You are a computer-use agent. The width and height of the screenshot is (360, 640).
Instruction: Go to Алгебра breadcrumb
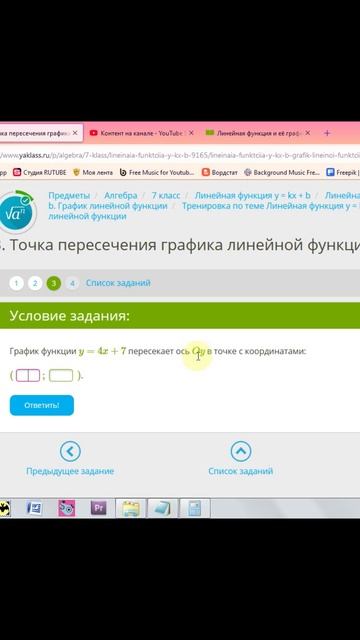pos(120,196)
